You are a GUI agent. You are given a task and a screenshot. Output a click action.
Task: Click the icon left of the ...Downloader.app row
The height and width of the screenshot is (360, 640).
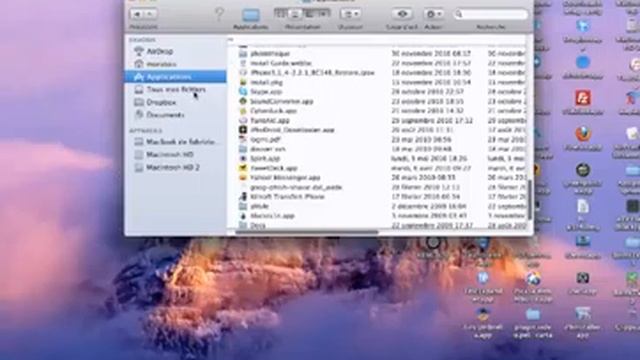[243, 130]
